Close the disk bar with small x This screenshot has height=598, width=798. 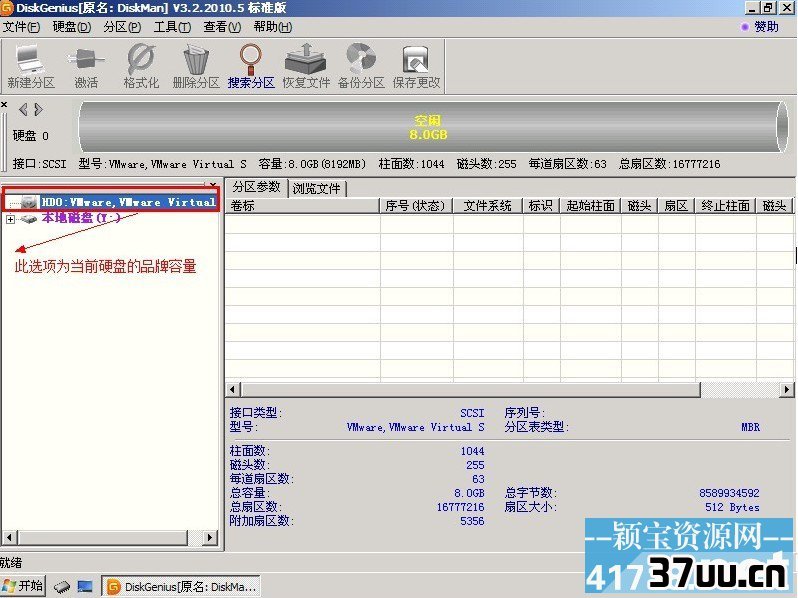pyautogui.click(x=4, y=104)
